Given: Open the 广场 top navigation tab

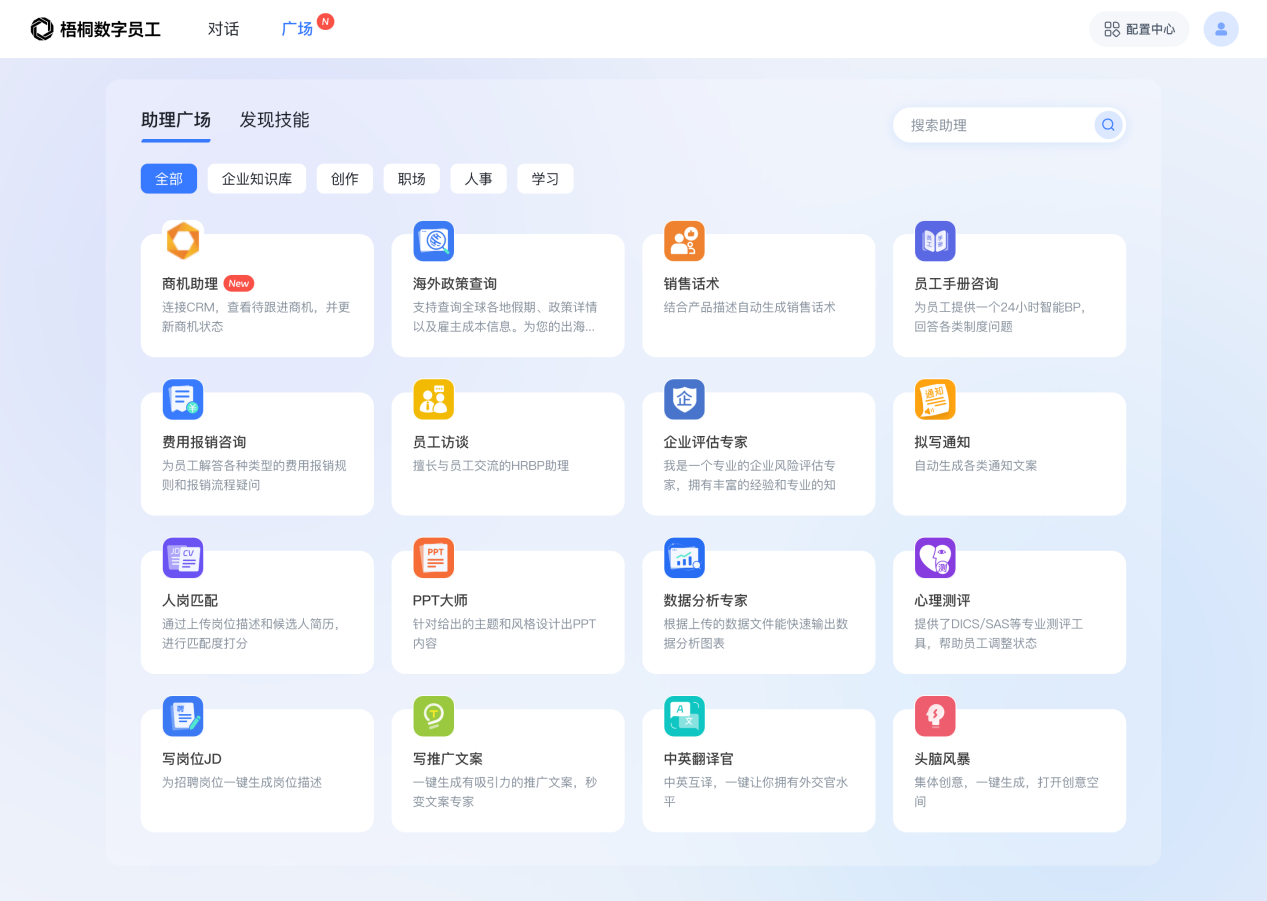Looking at the screenshot, I should pos(297,29).
